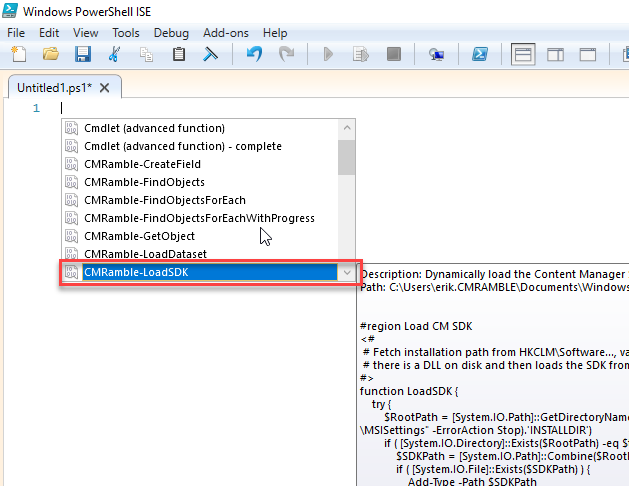
Task: Close the Untitled1.ps1 tab
Action: (104, 88)
